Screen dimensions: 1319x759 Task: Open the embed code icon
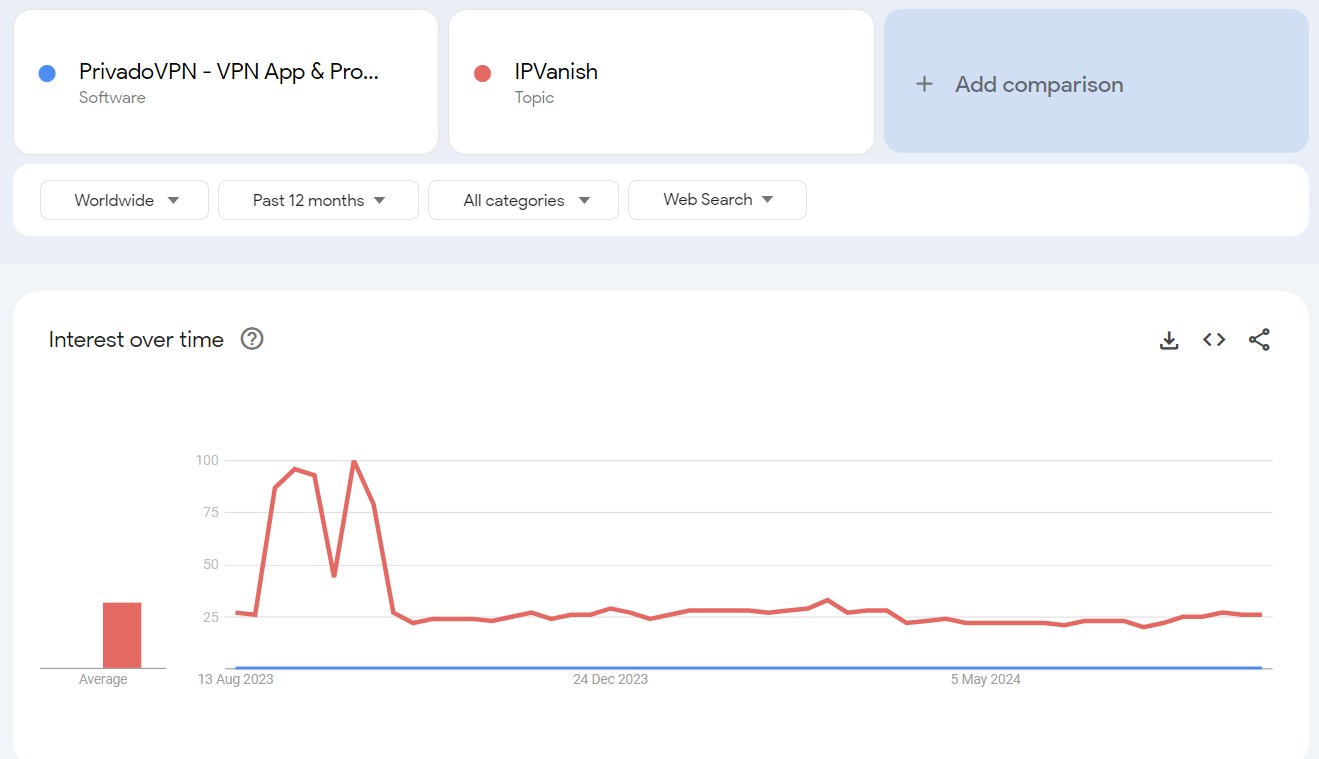(1214, 340)
